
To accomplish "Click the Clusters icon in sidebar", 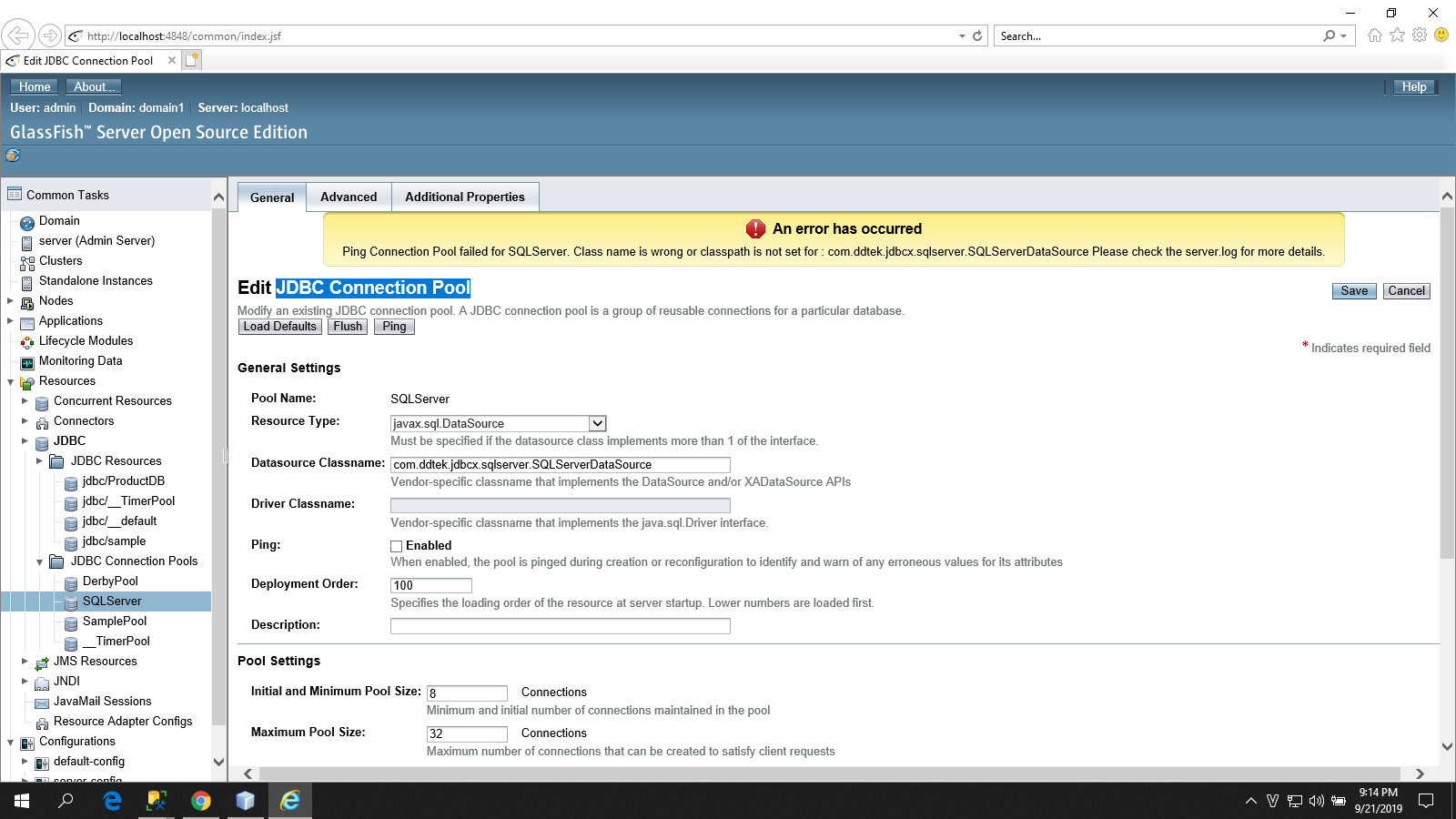I will pyautogui.click(x=27, y=262).
